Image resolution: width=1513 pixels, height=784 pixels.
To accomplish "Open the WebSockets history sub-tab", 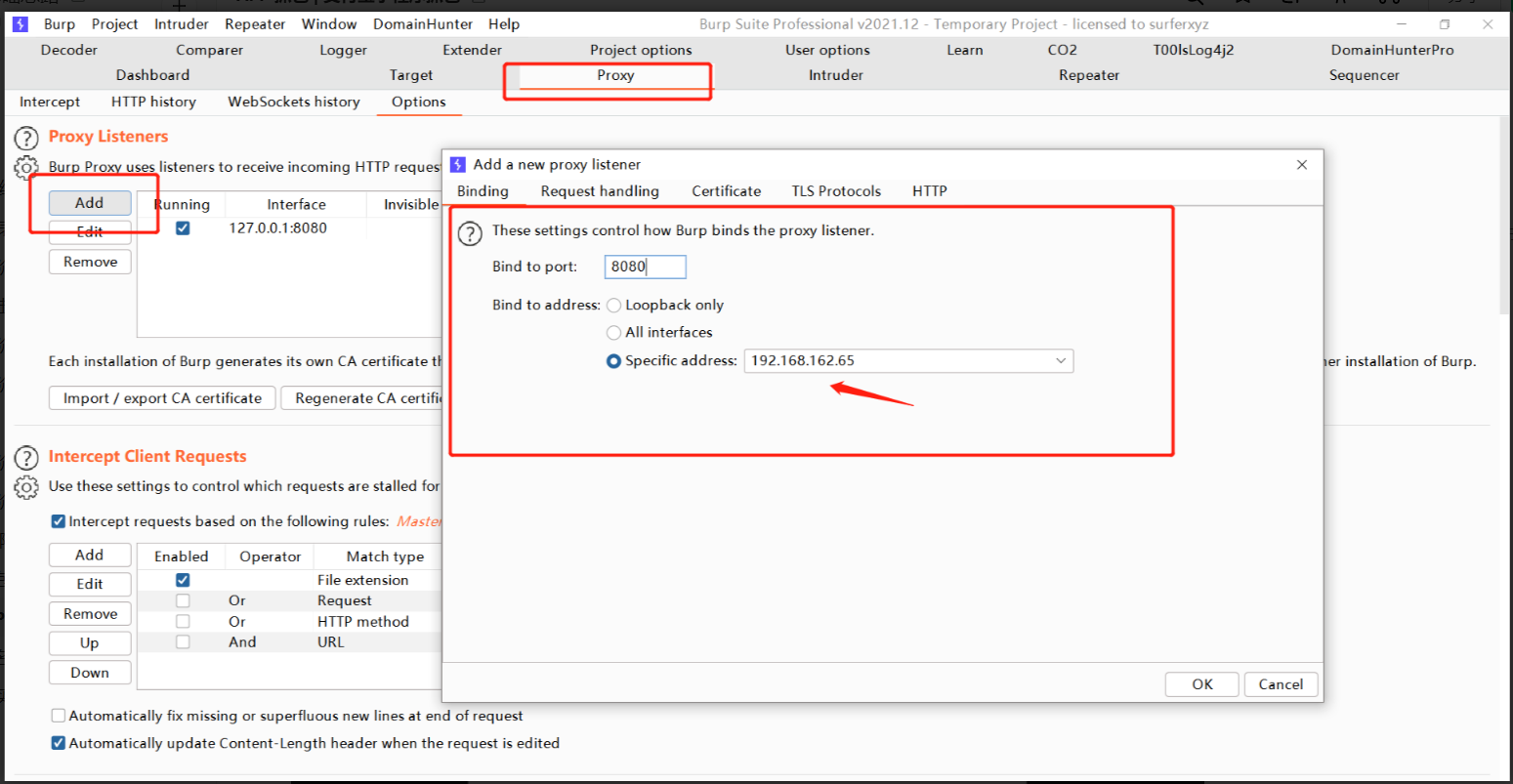I will [294, 102].
